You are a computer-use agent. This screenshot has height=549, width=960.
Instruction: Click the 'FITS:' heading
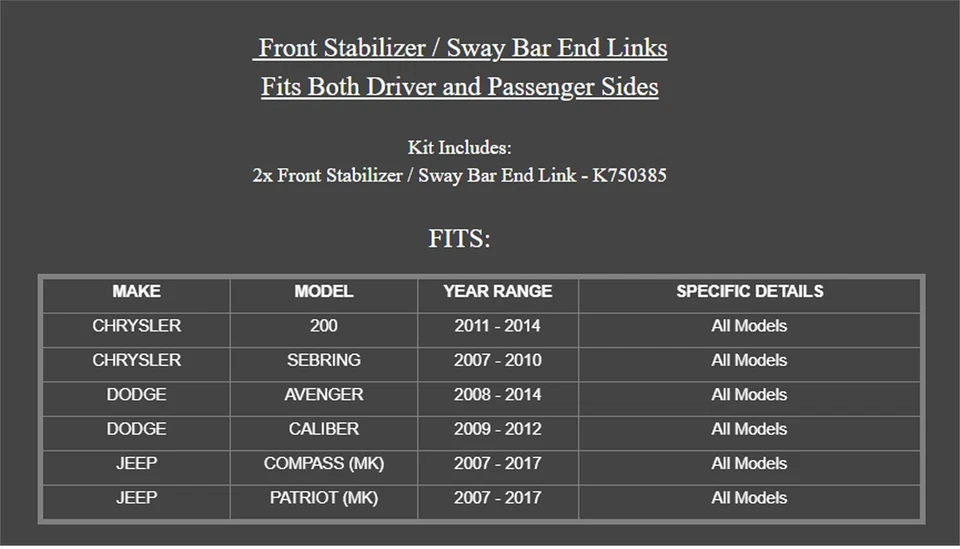[459, 239]
